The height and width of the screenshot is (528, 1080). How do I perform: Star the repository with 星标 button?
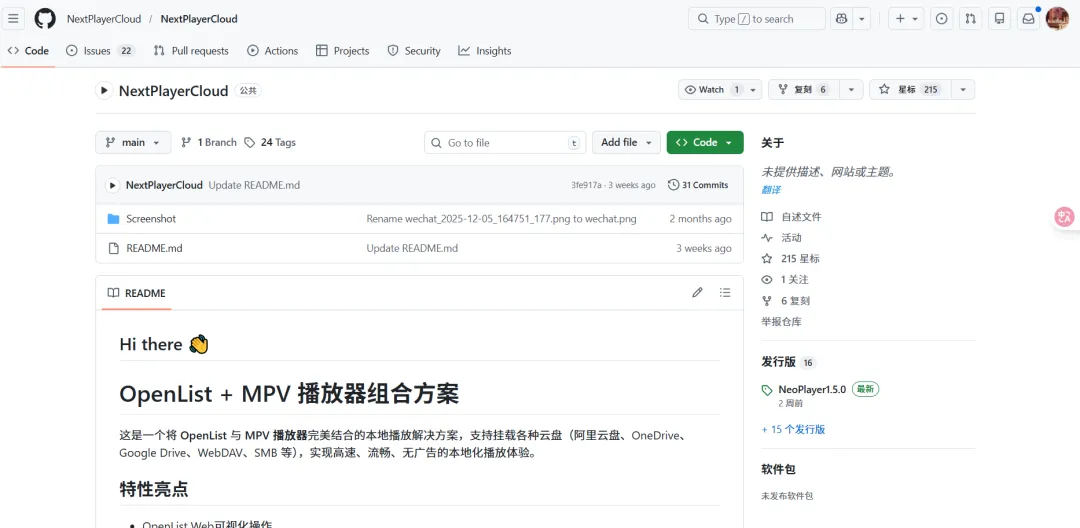911,89
